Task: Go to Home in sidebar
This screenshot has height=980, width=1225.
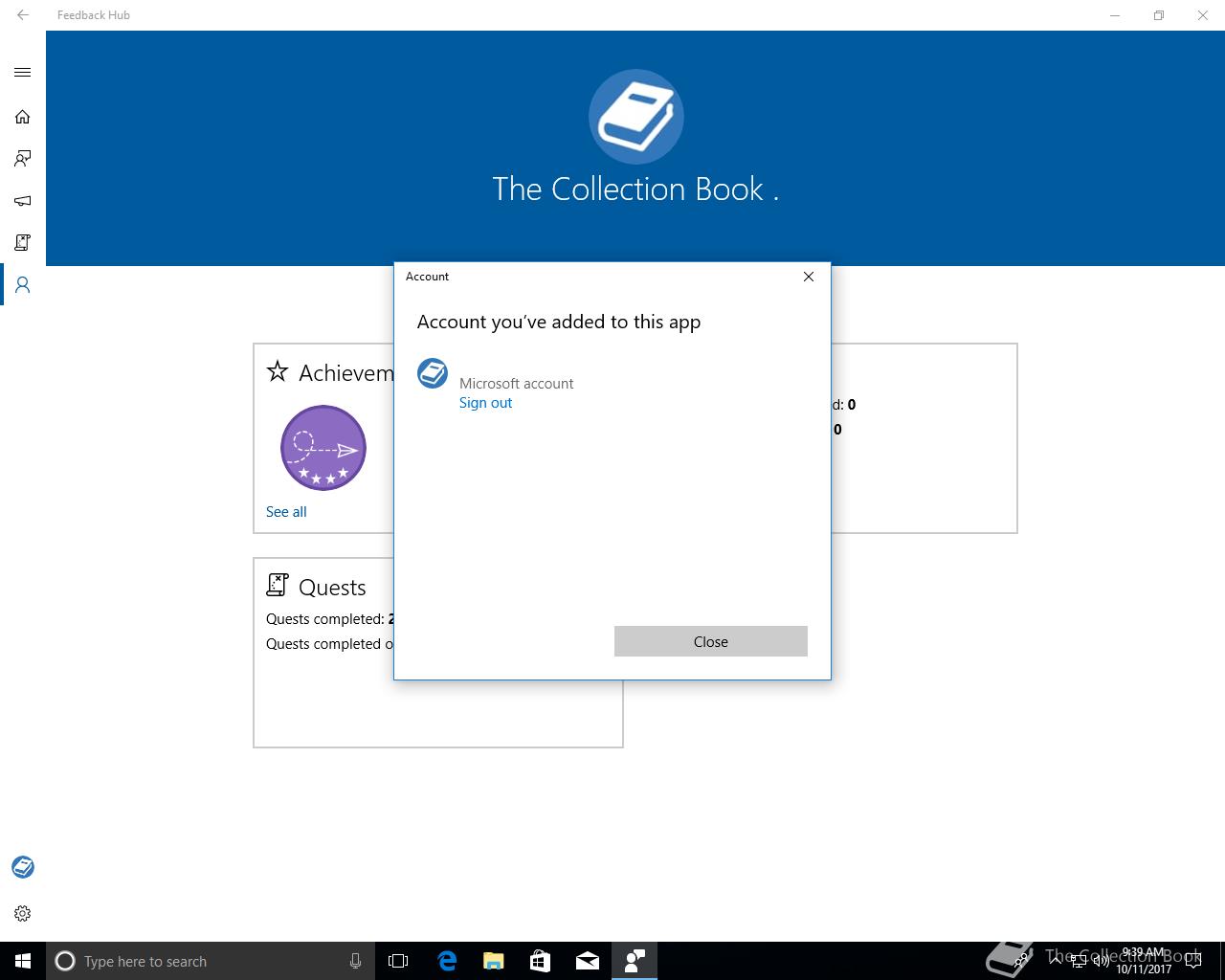Action: tap(23, 117)
